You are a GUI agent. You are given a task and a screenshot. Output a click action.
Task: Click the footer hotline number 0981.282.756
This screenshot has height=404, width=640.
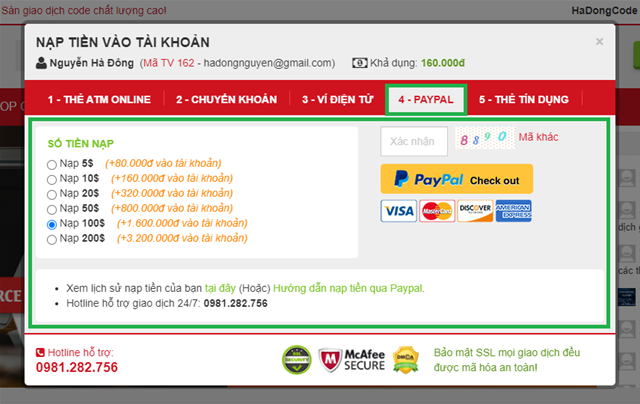tap(77, 367)
